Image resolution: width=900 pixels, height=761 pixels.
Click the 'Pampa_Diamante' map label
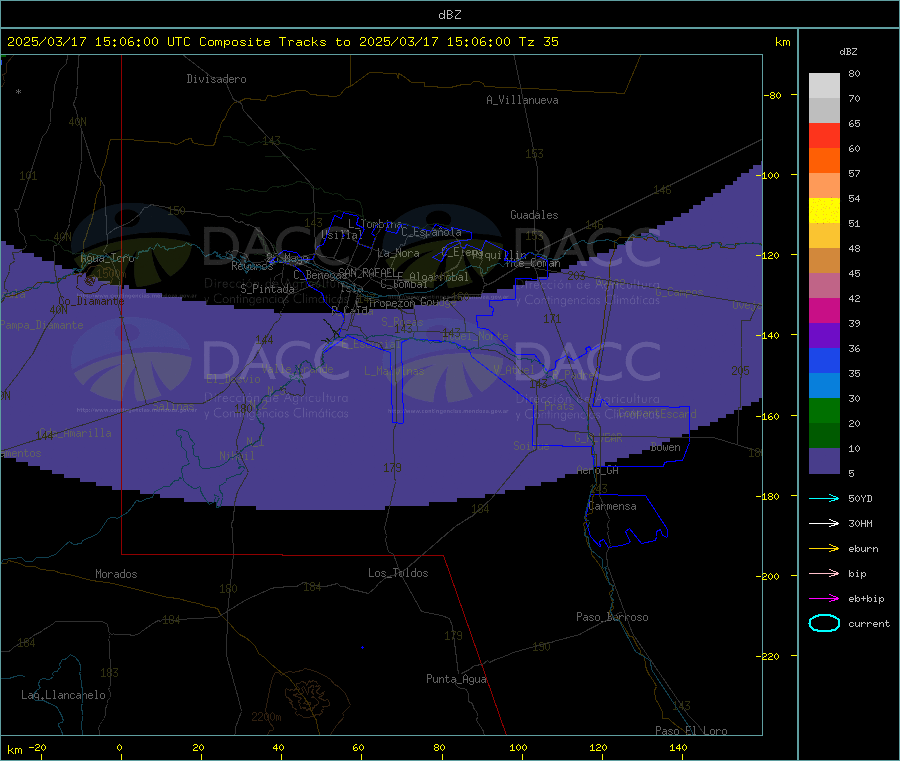pos(41,325)
